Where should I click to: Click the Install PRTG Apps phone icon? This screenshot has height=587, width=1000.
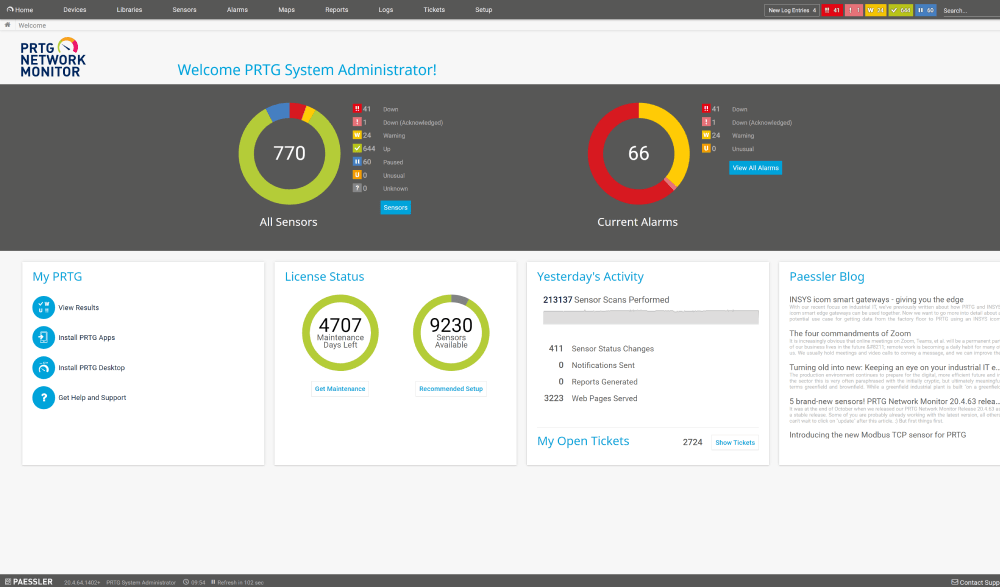[43, 338]
